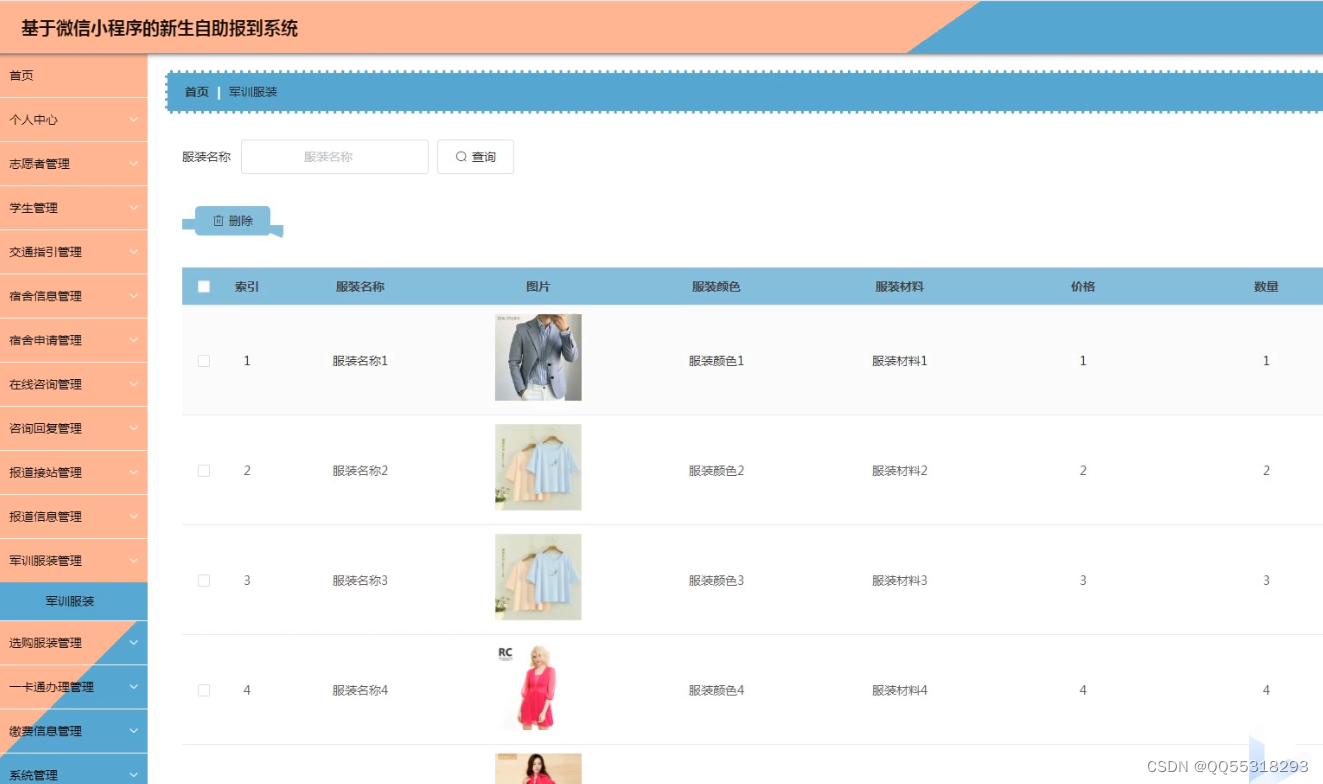Open the 首页 sidebar menu item
The height and width of the screenshot is (784, 1323).
[74, 76]
